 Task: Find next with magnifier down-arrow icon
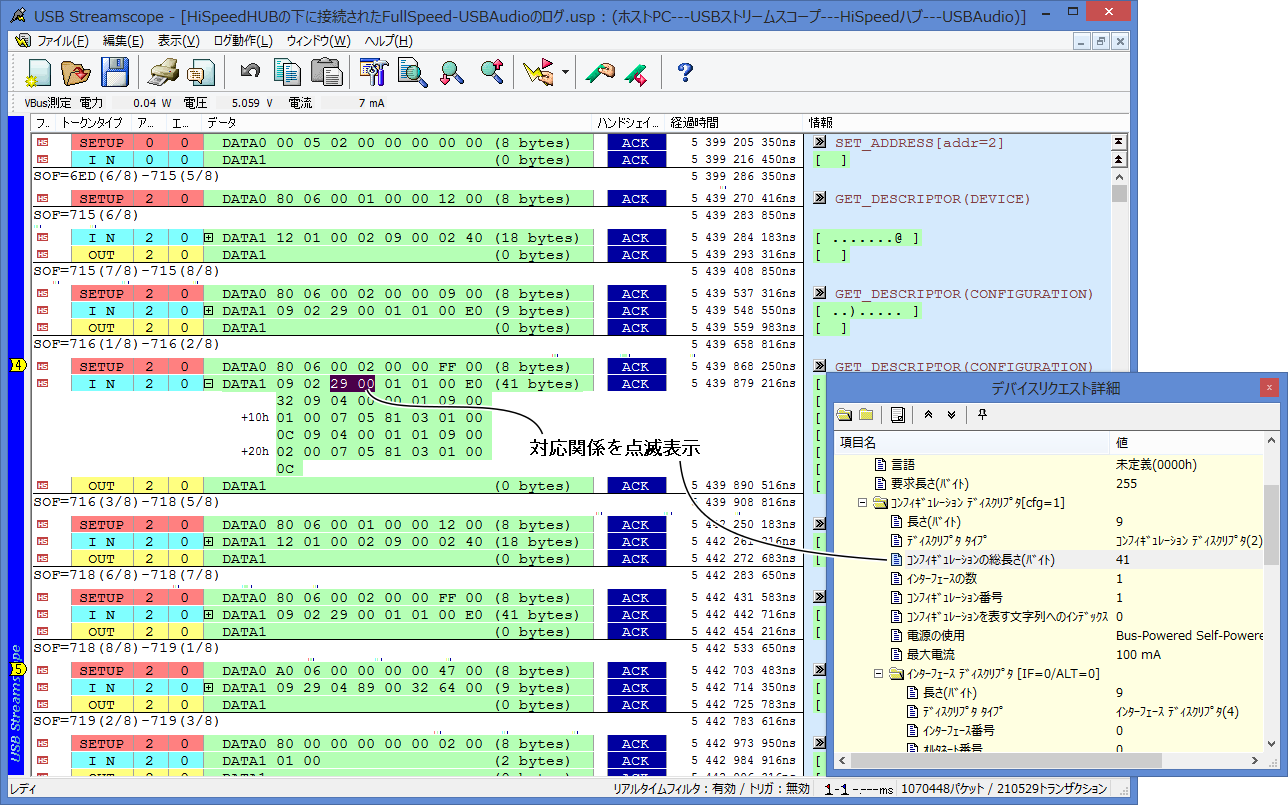coord(451,72)
